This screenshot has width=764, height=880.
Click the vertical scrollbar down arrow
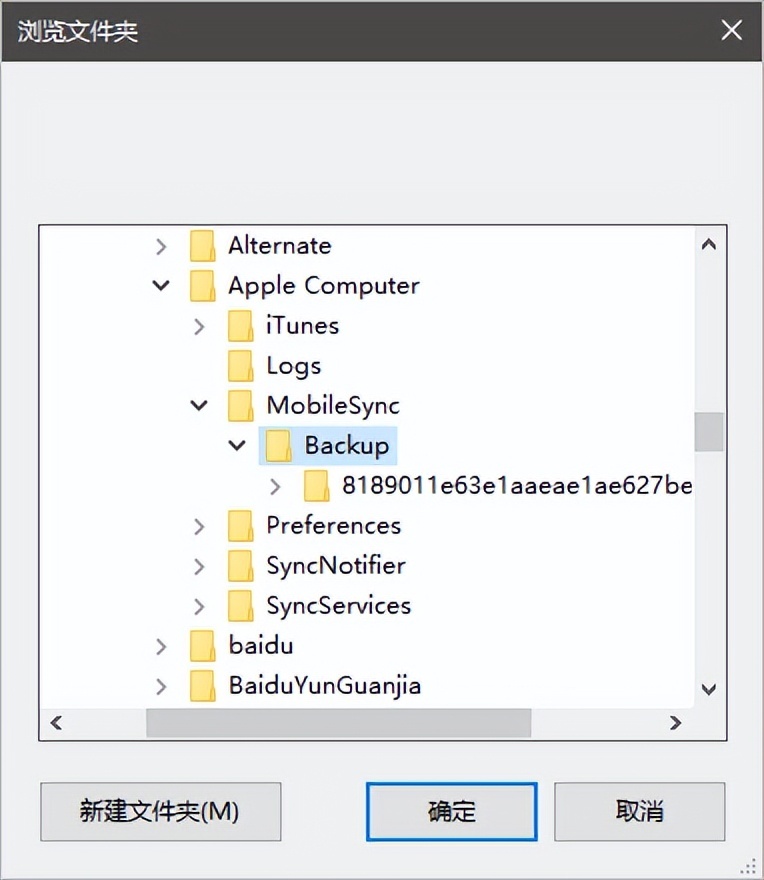(709, 688)
